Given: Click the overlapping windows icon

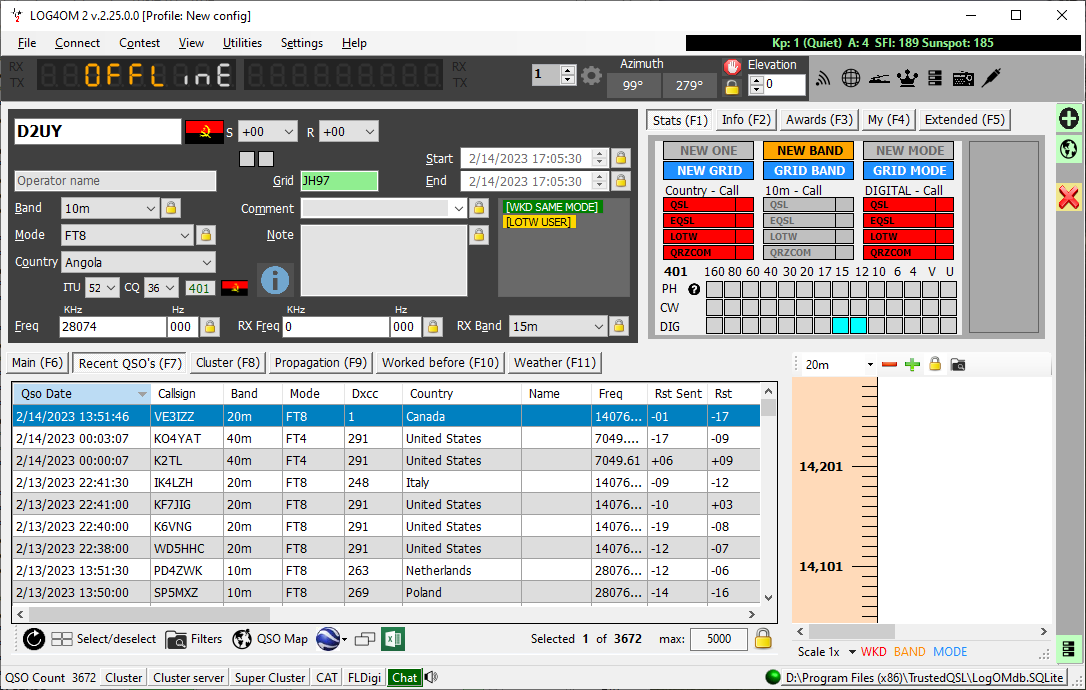Looking at the screenshot, I should tap(364, 639).
